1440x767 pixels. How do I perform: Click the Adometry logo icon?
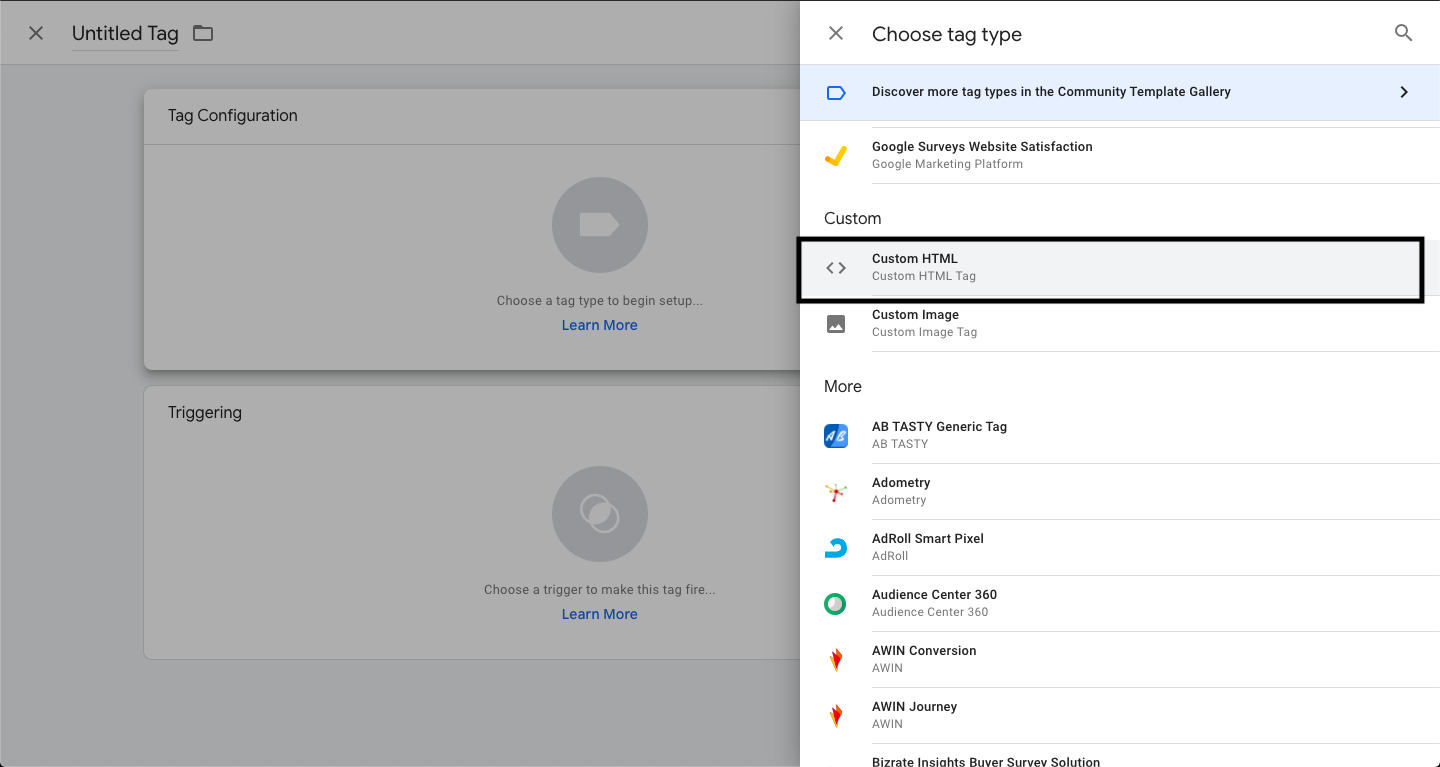pyautogui.click(x=836, y=492)
